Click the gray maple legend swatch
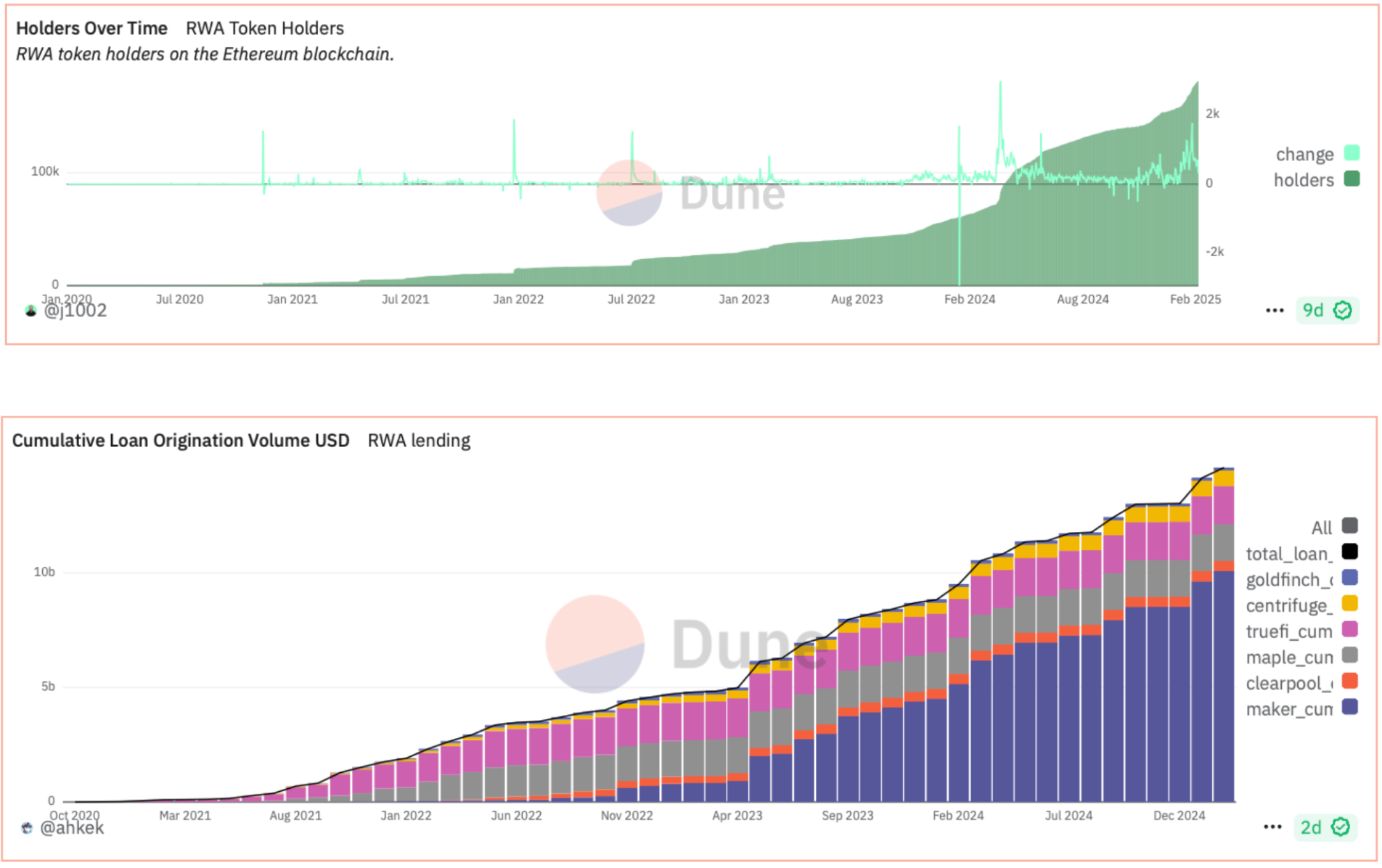This screenshot has width=1382, height=868. tap(1350, 655)
